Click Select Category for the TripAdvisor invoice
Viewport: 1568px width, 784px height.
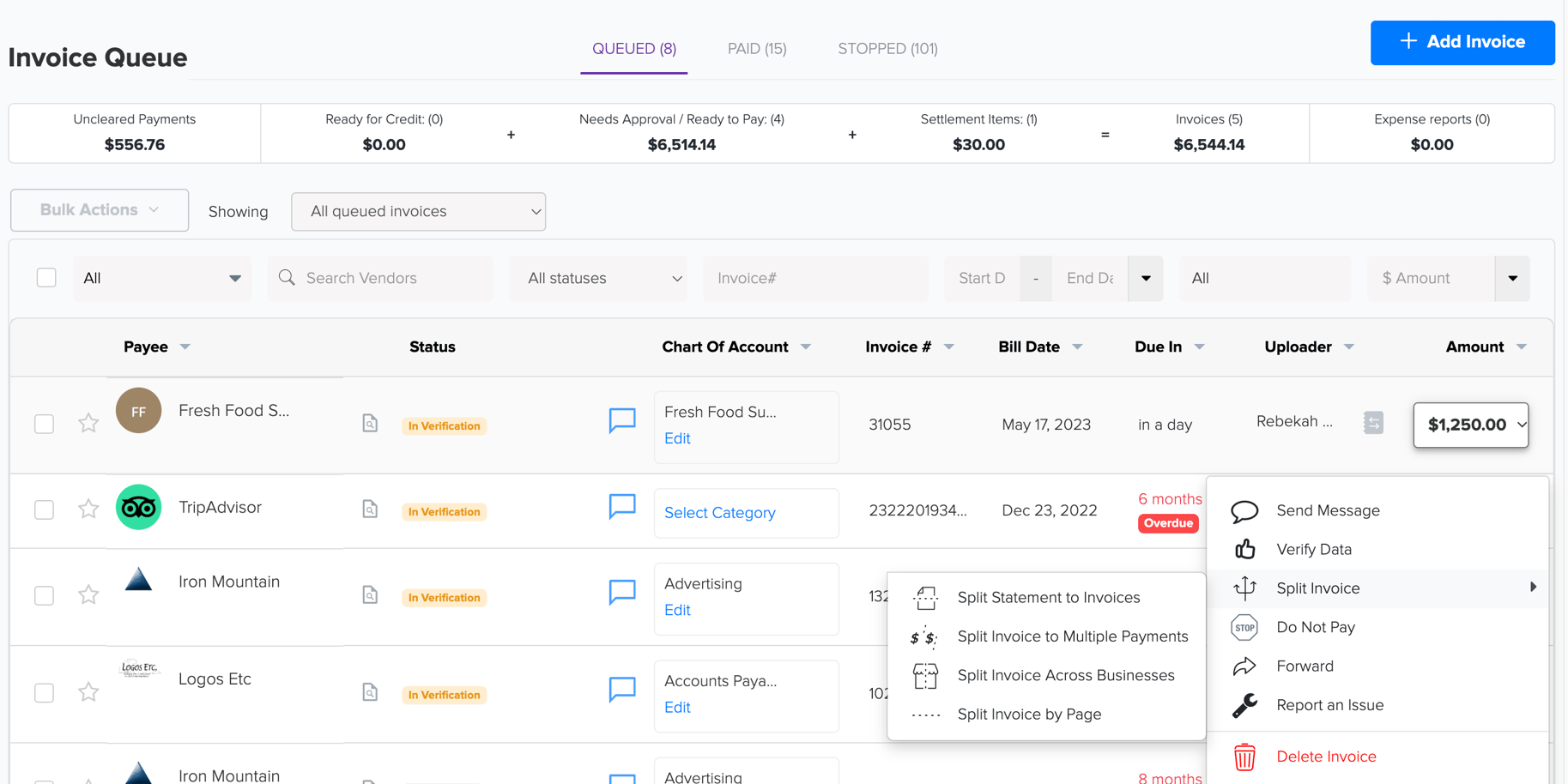tap(719, 512)
